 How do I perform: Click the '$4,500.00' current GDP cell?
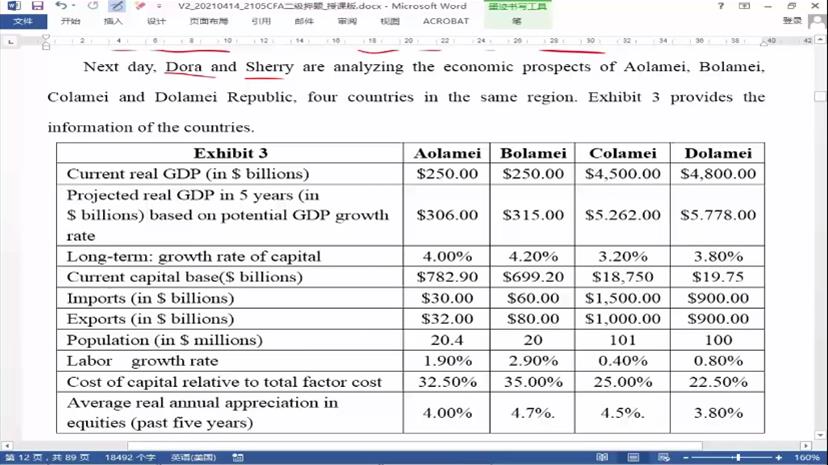tap(623, 174)
